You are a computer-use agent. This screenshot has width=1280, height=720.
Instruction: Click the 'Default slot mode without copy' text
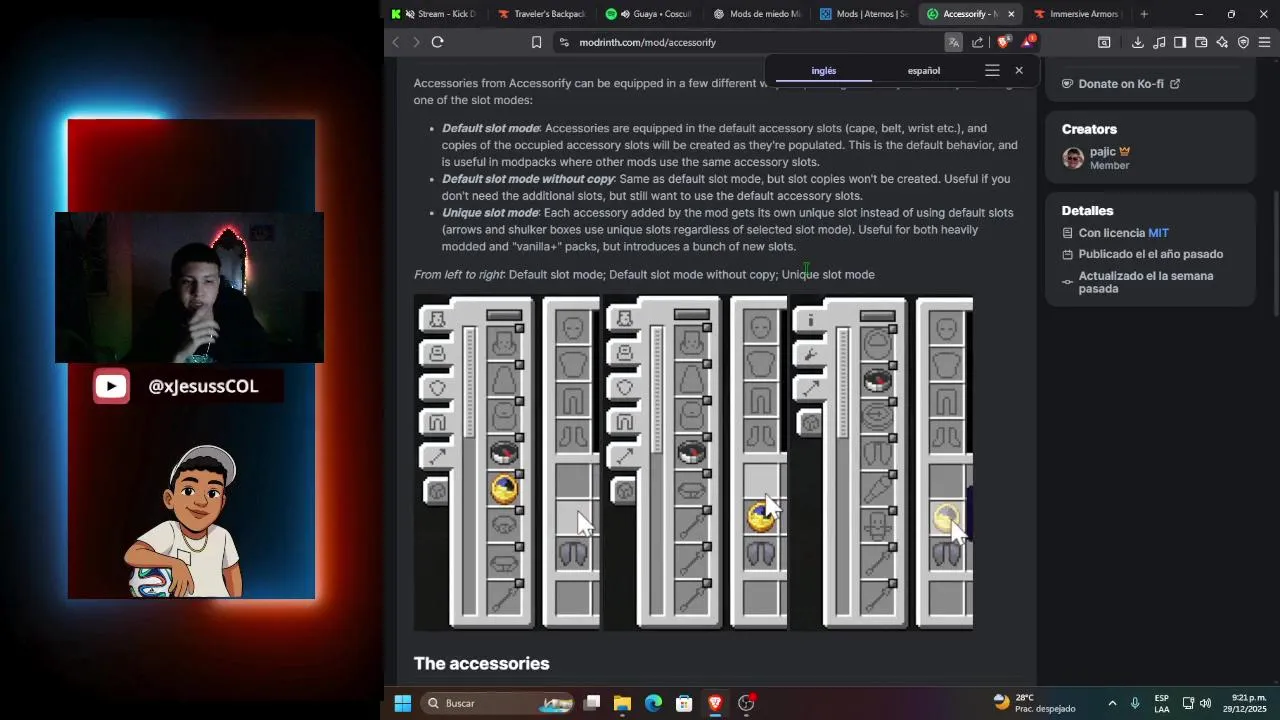point(528,179)
